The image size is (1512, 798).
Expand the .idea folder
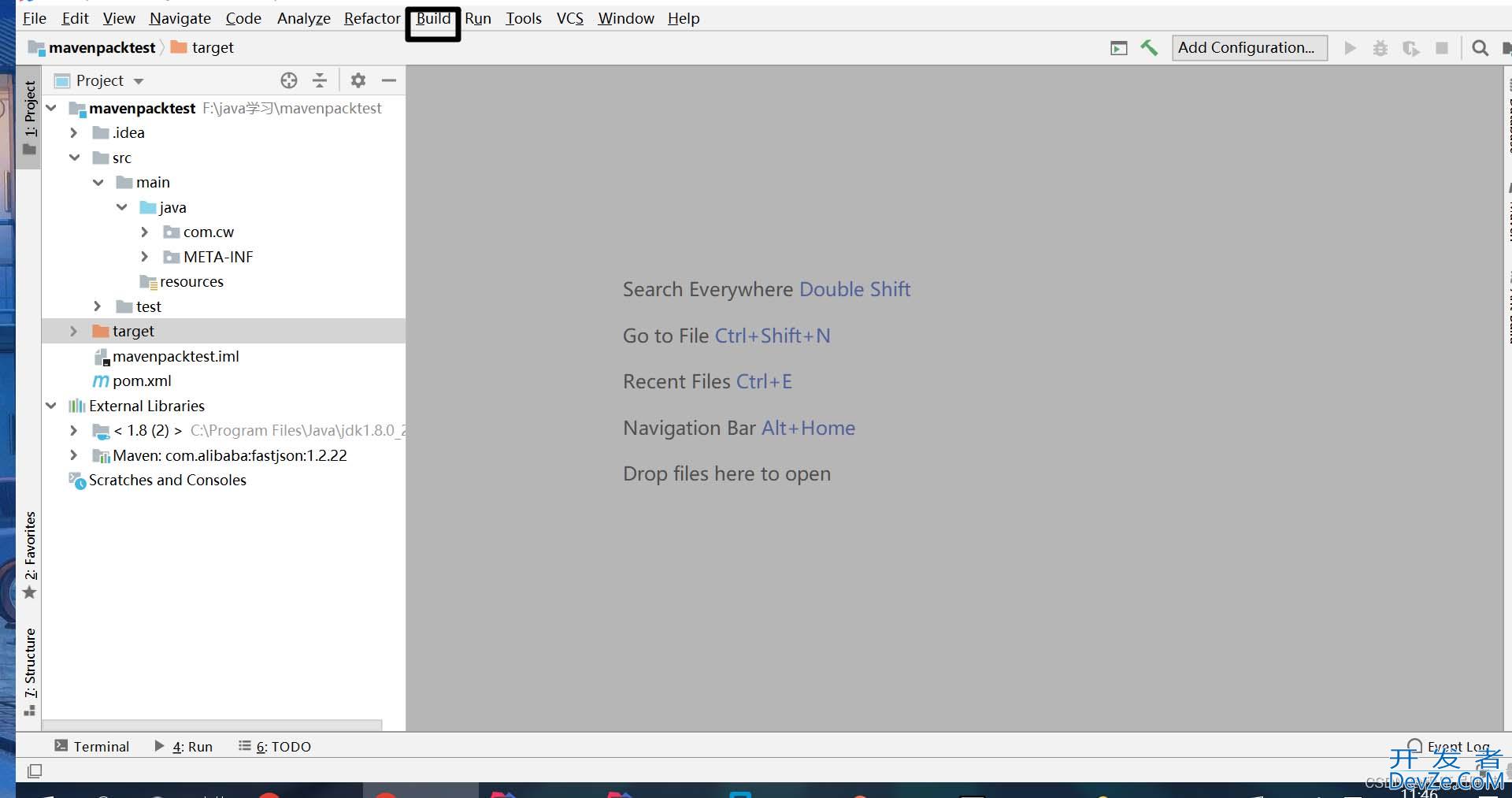click(x=74, y=133)
